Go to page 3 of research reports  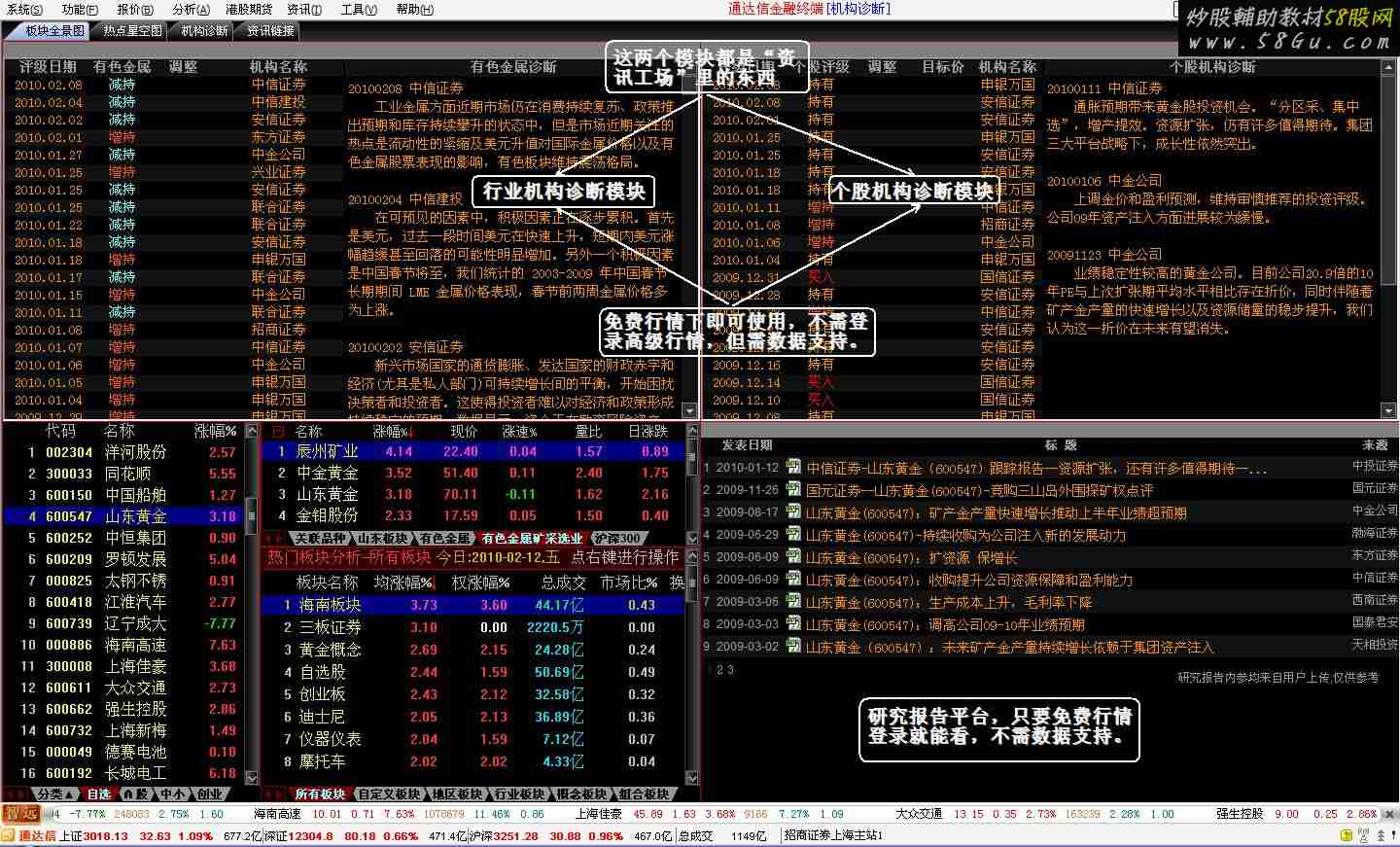coord(730,670)
